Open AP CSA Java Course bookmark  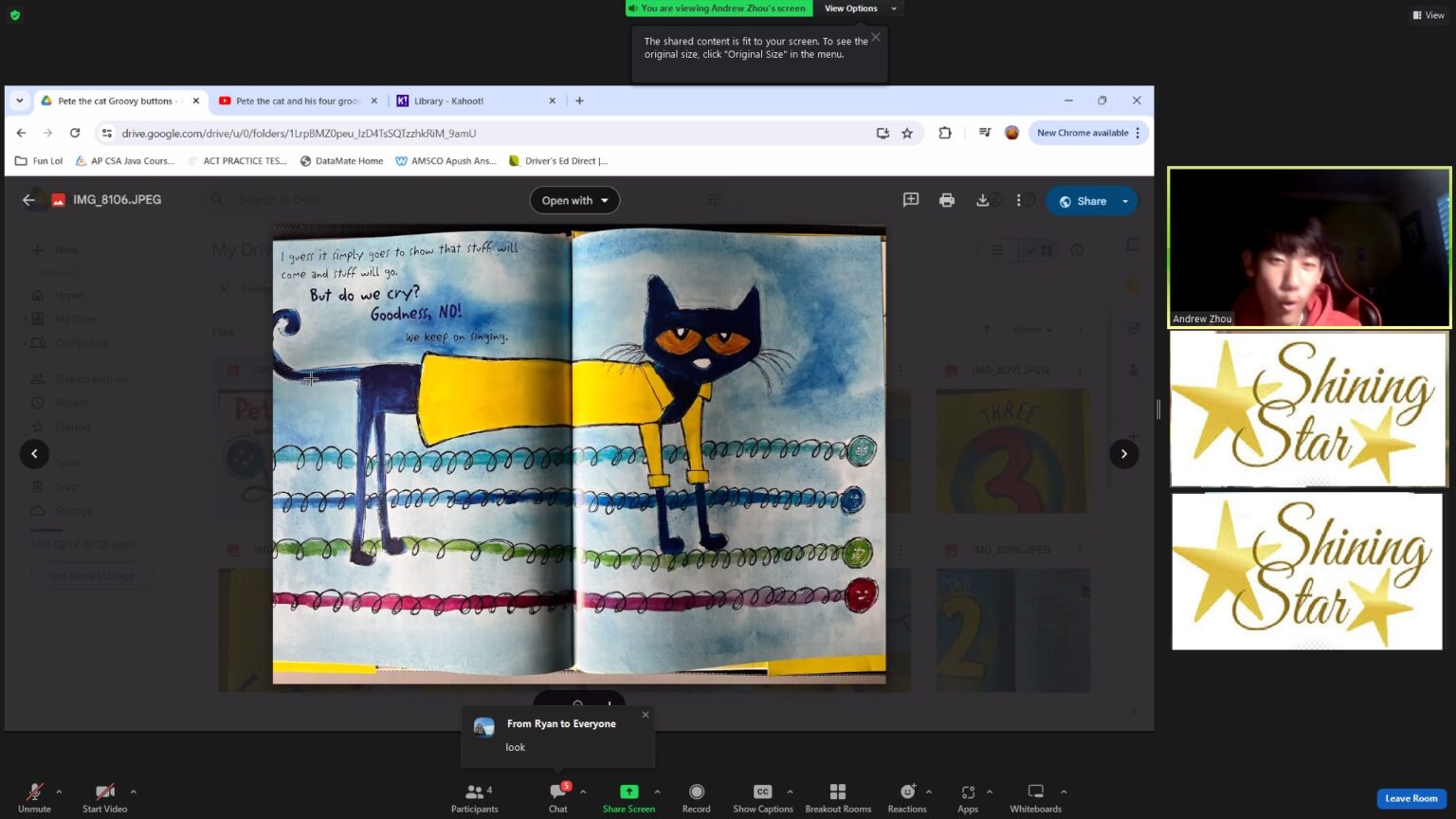tap(125, 161)
